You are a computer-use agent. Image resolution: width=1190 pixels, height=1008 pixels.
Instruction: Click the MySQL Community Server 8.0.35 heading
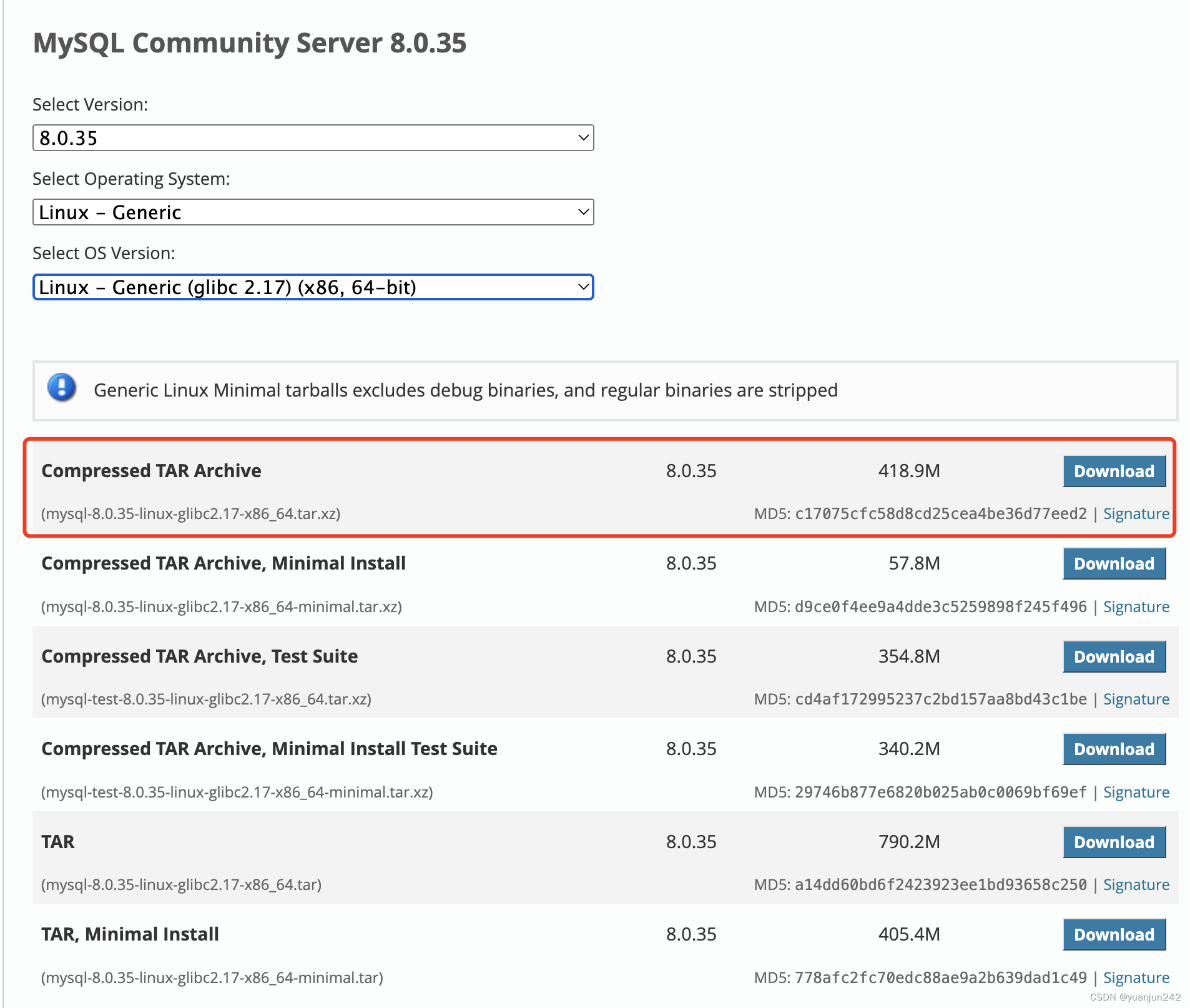coord(250,43)
